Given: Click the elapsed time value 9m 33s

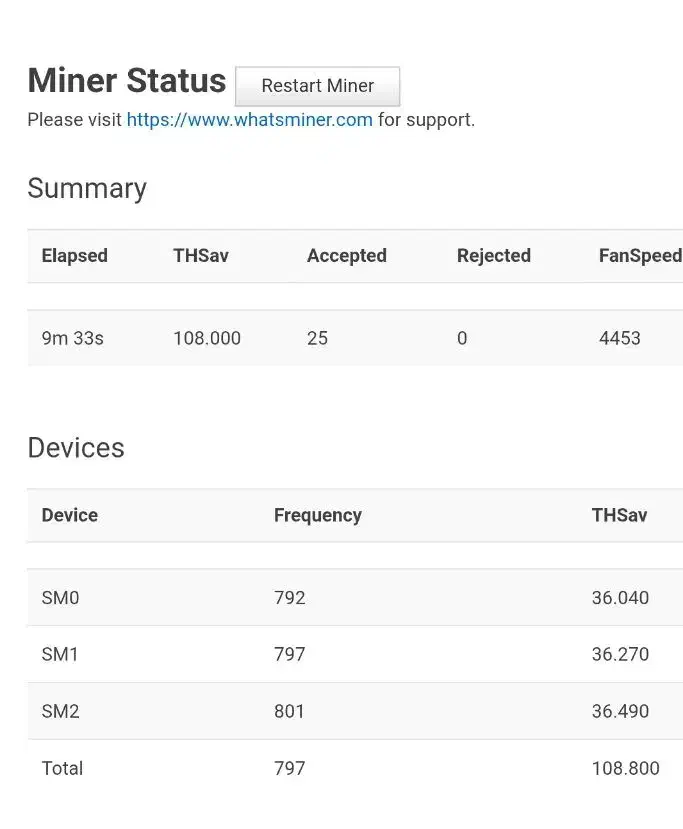Looking at the screenshot, I should click(x=72, y=338).
